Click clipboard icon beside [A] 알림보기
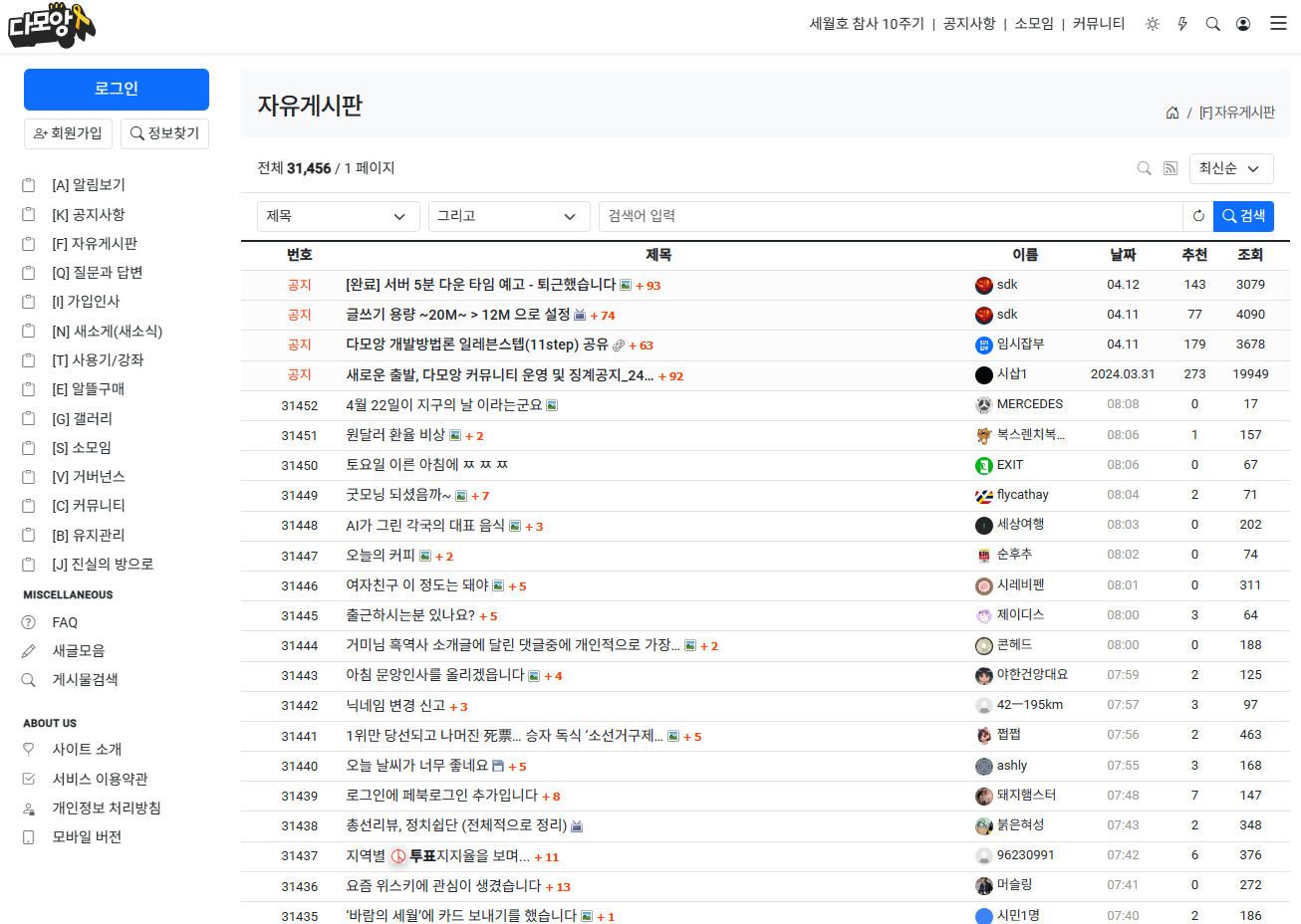The image size is (1301, 924). tap(29, 185)
